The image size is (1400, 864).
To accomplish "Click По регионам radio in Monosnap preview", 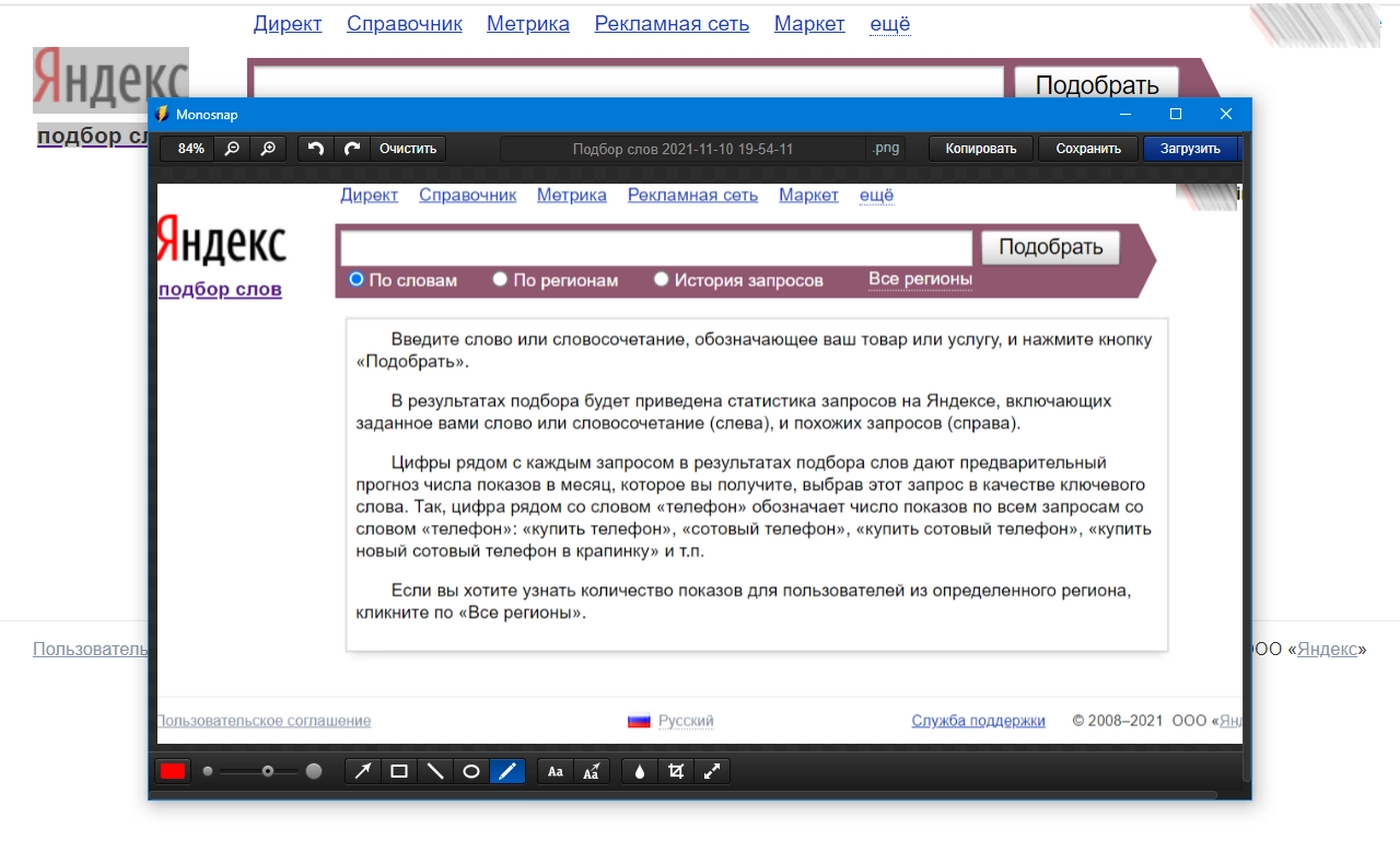I will tap(500, 280).
